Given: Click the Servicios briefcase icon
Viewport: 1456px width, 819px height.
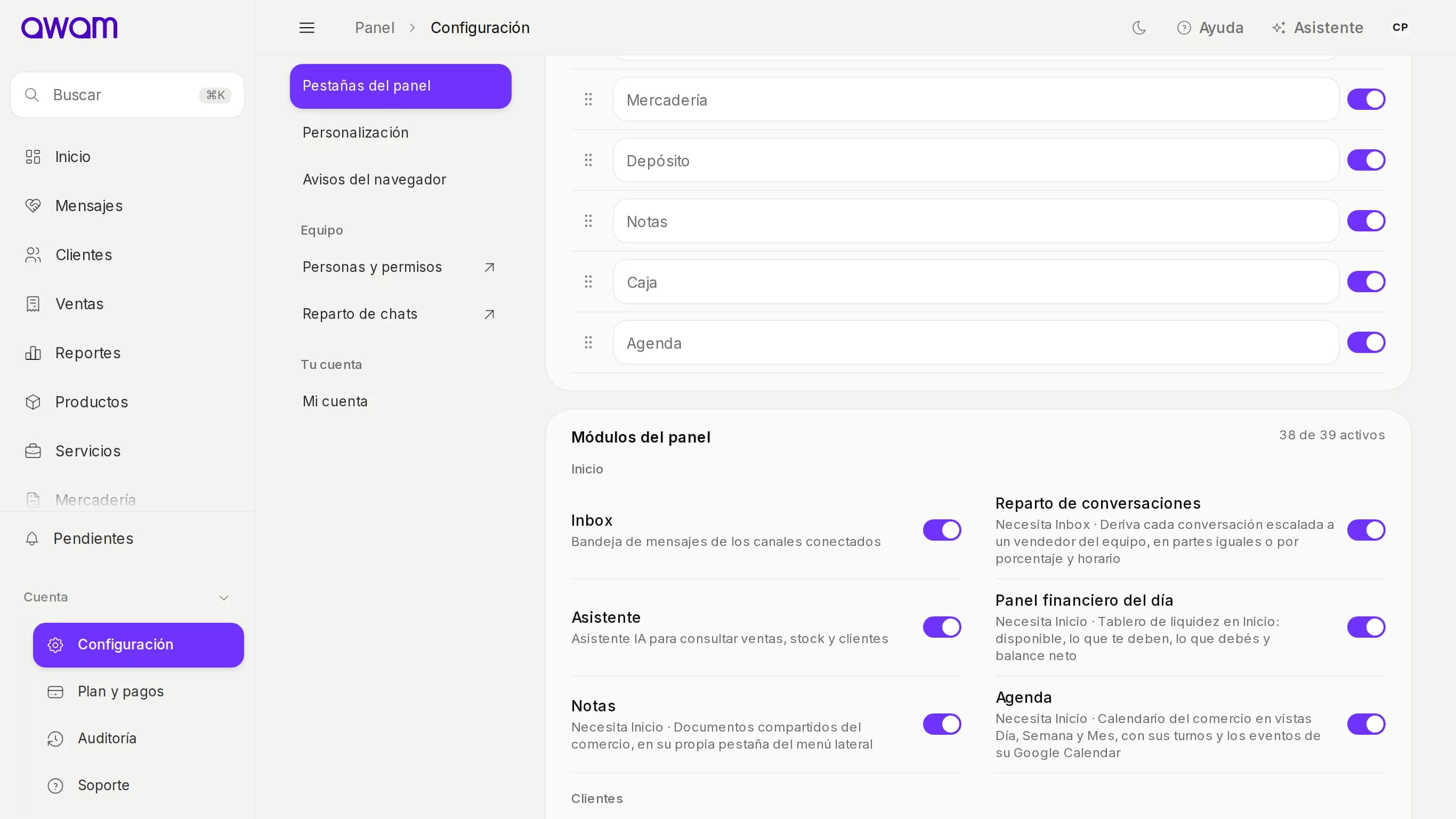Looking at the screenshot, I should [x=33, y=451].
